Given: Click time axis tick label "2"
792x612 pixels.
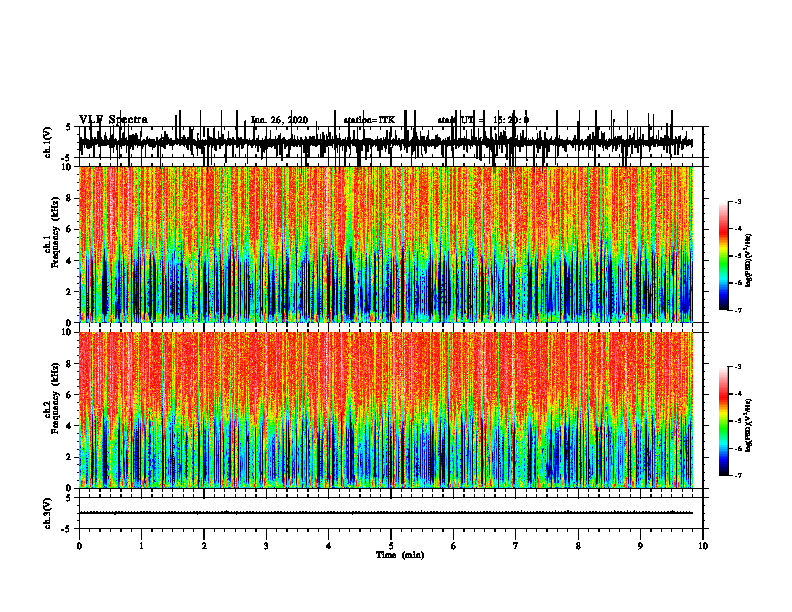Looking at the screenshot, I should [204, 546].
